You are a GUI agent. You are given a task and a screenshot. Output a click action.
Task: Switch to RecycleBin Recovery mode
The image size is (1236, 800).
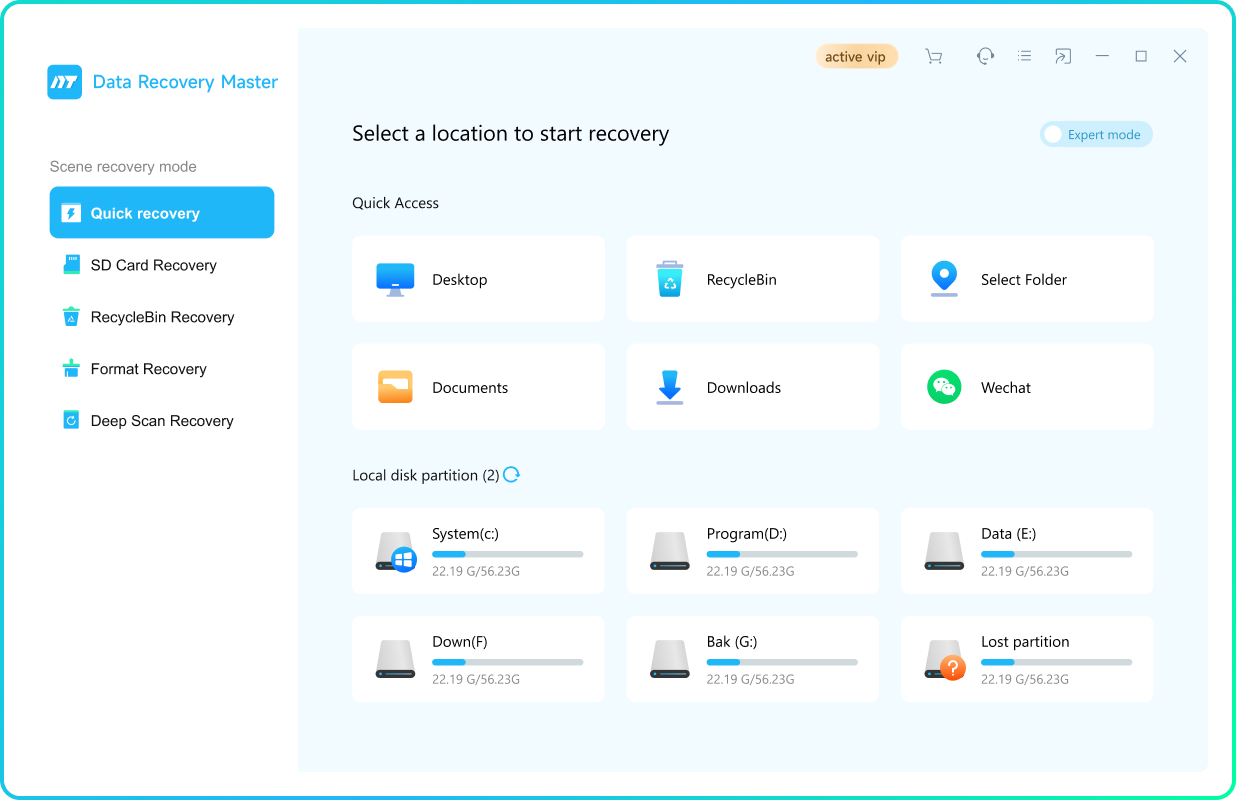162,317
